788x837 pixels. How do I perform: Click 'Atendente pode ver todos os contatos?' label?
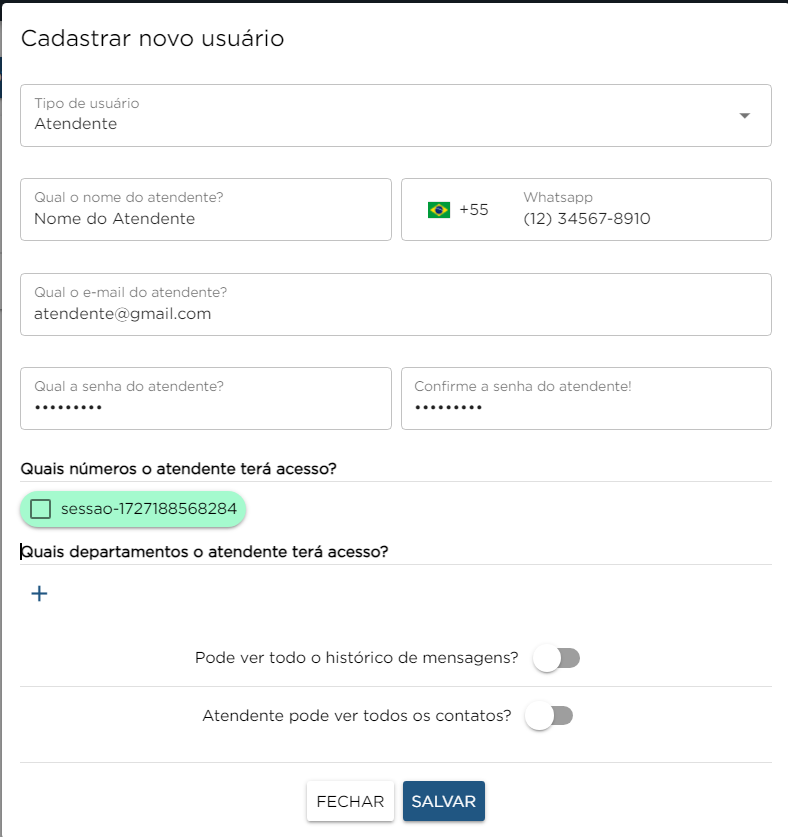357,716
